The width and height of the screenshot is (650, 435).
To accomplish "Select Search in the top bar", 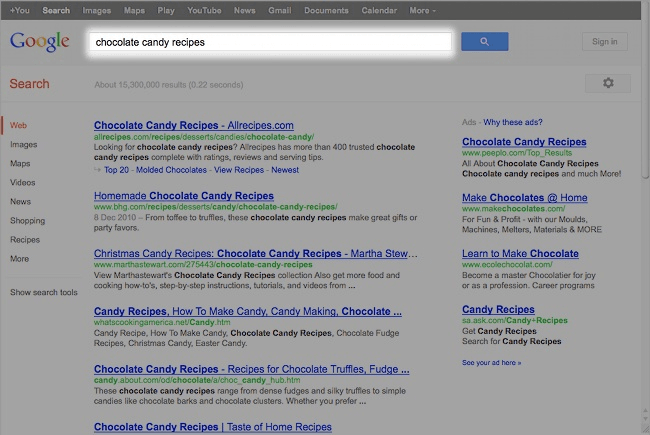I will [56, 10].
